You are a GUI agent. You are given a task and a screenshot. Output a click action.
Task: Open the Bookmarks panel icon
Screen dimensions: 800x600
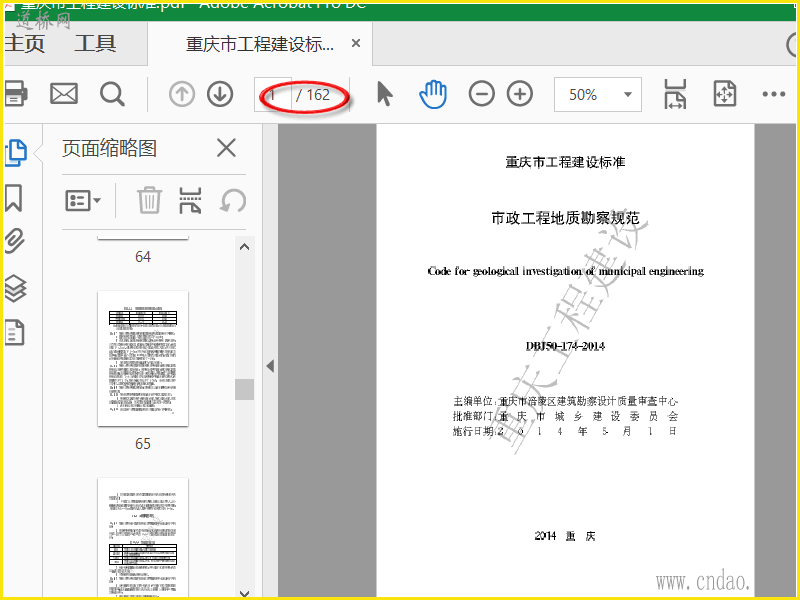[14, 198]
